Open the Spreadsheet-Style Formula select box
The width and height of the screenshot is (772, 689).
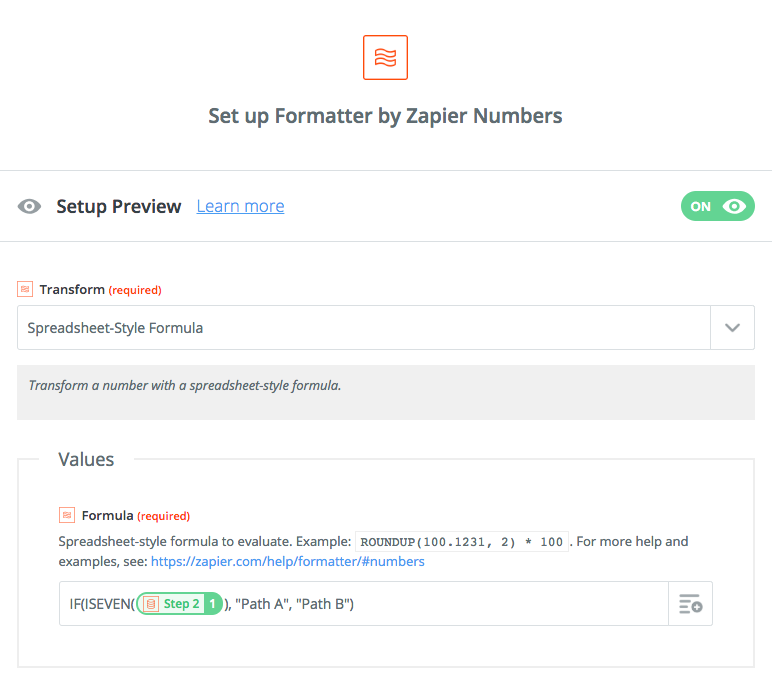coord(386,328)
